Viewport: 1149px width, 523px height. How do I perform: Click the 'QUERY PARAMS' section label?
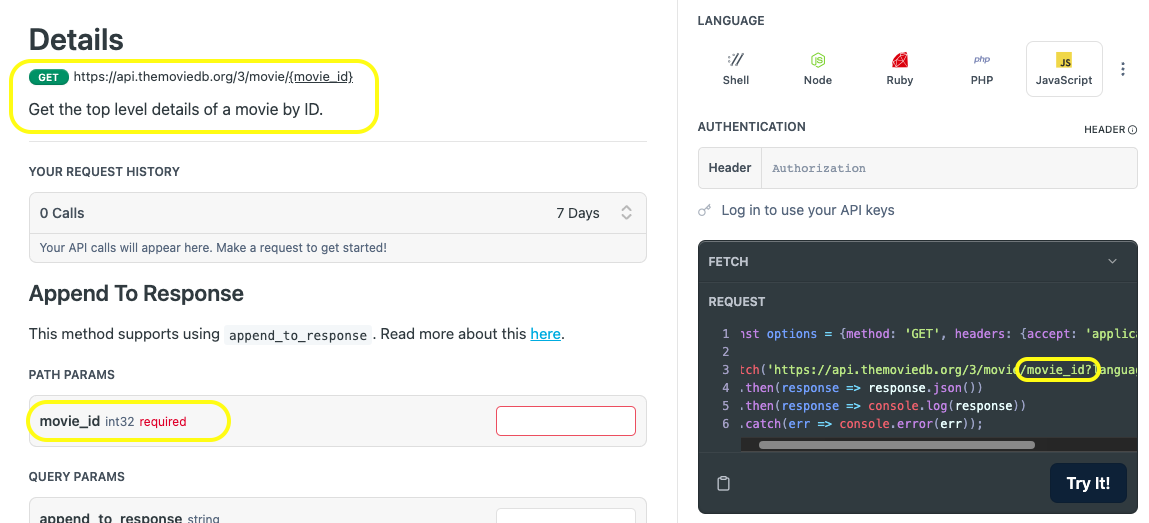76,477
